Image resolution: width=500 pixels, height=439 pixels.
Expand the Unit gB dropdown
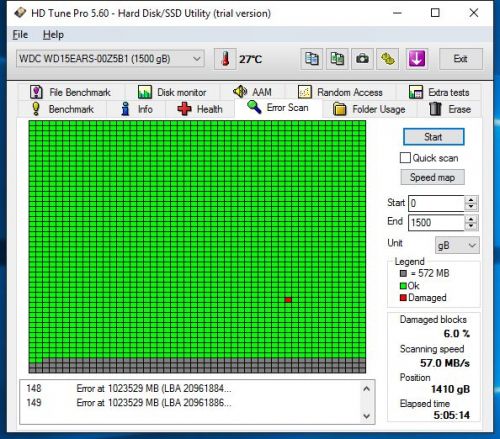tap(457, 246)
